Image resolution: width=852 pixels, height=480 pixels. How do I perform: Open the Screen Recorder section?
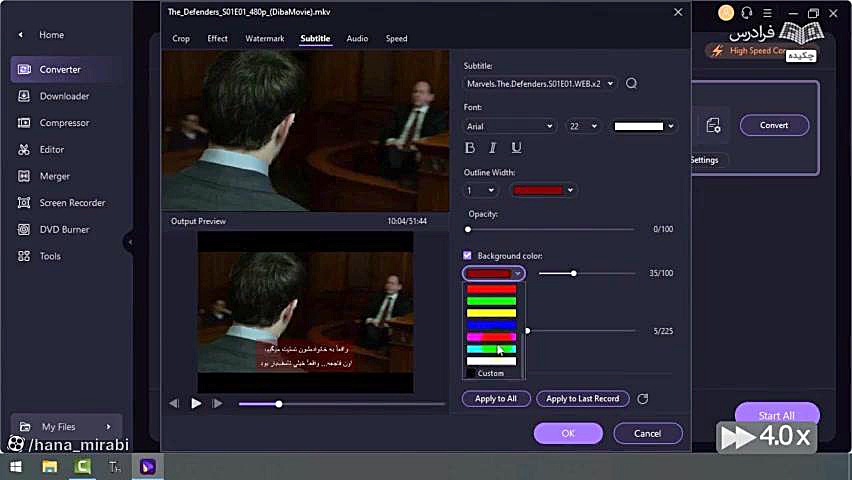(x=61, y=203)
